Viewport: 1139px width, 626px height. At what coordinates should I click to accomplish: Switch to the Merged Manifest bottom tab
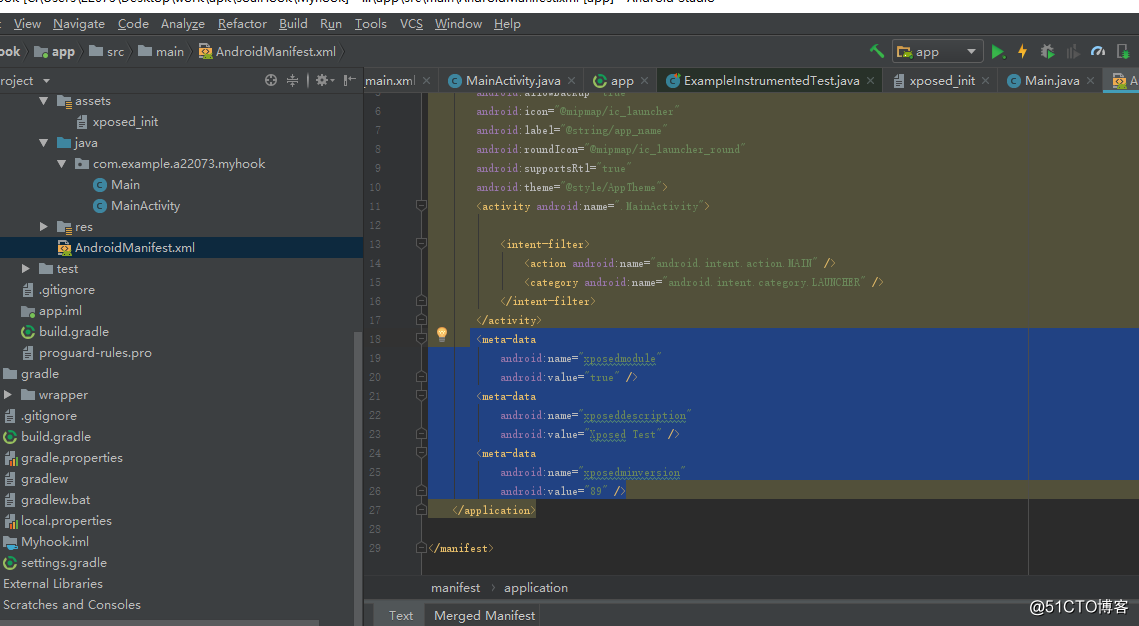[485, 616]
